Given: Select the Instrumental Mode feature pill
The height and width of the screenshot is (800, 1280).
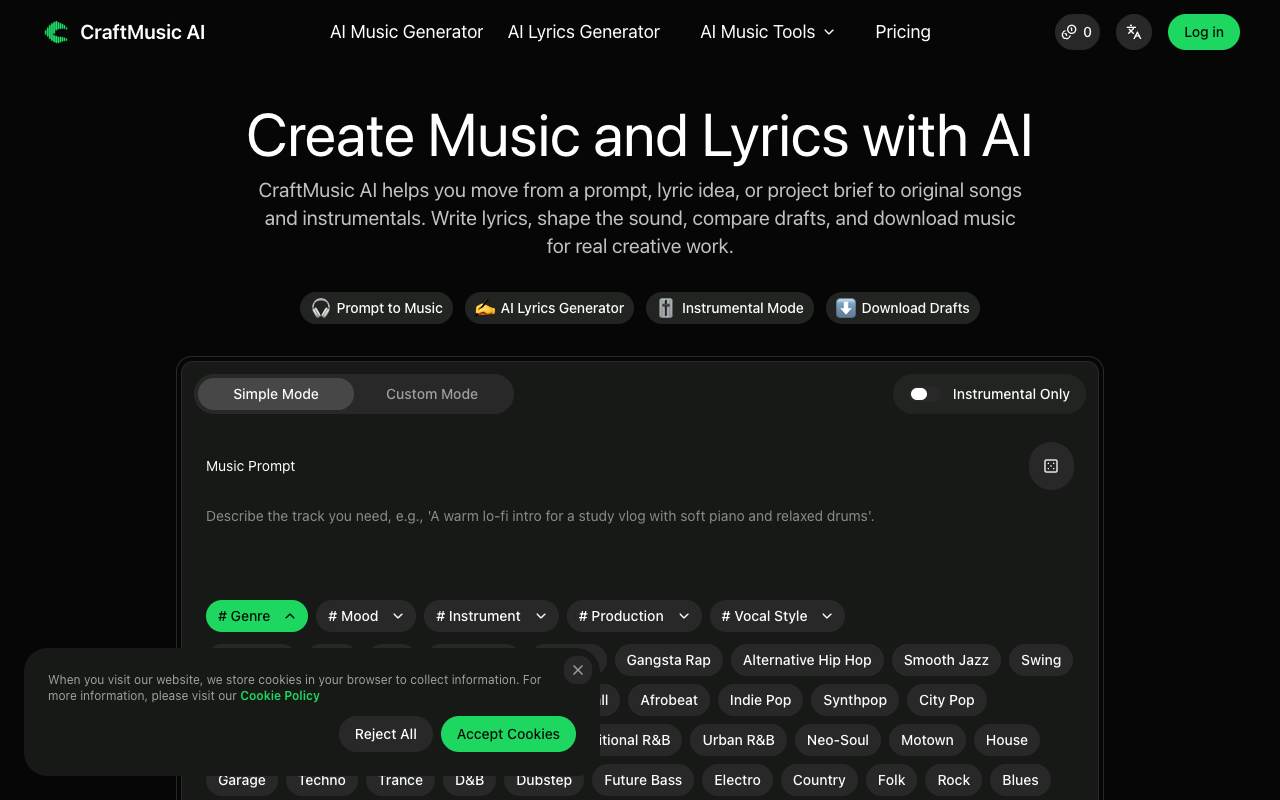Looking at the screenshot, I should pos(730,308).
